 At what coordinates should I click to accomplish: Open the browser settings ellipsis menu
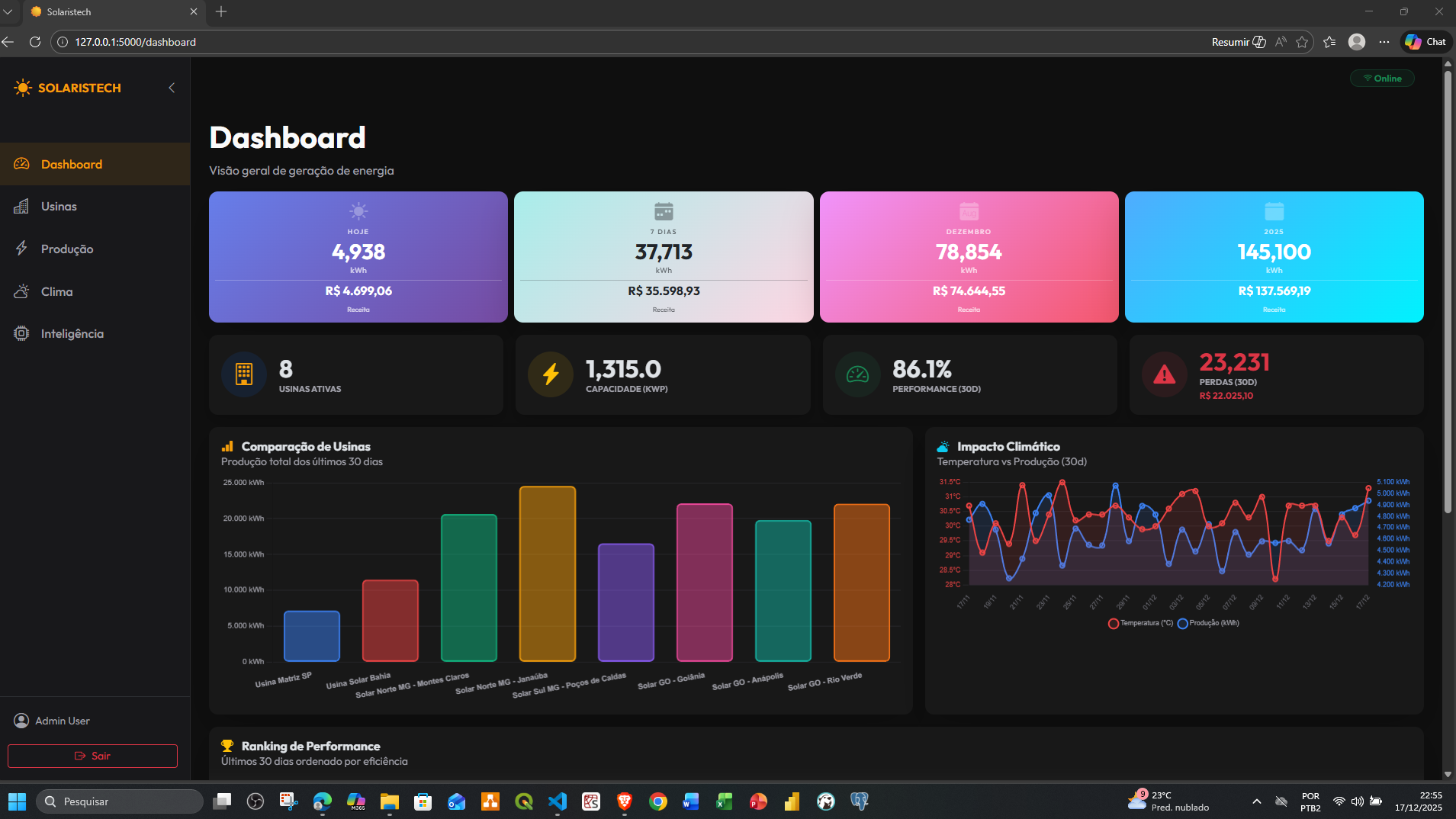tap(1384, 42)
